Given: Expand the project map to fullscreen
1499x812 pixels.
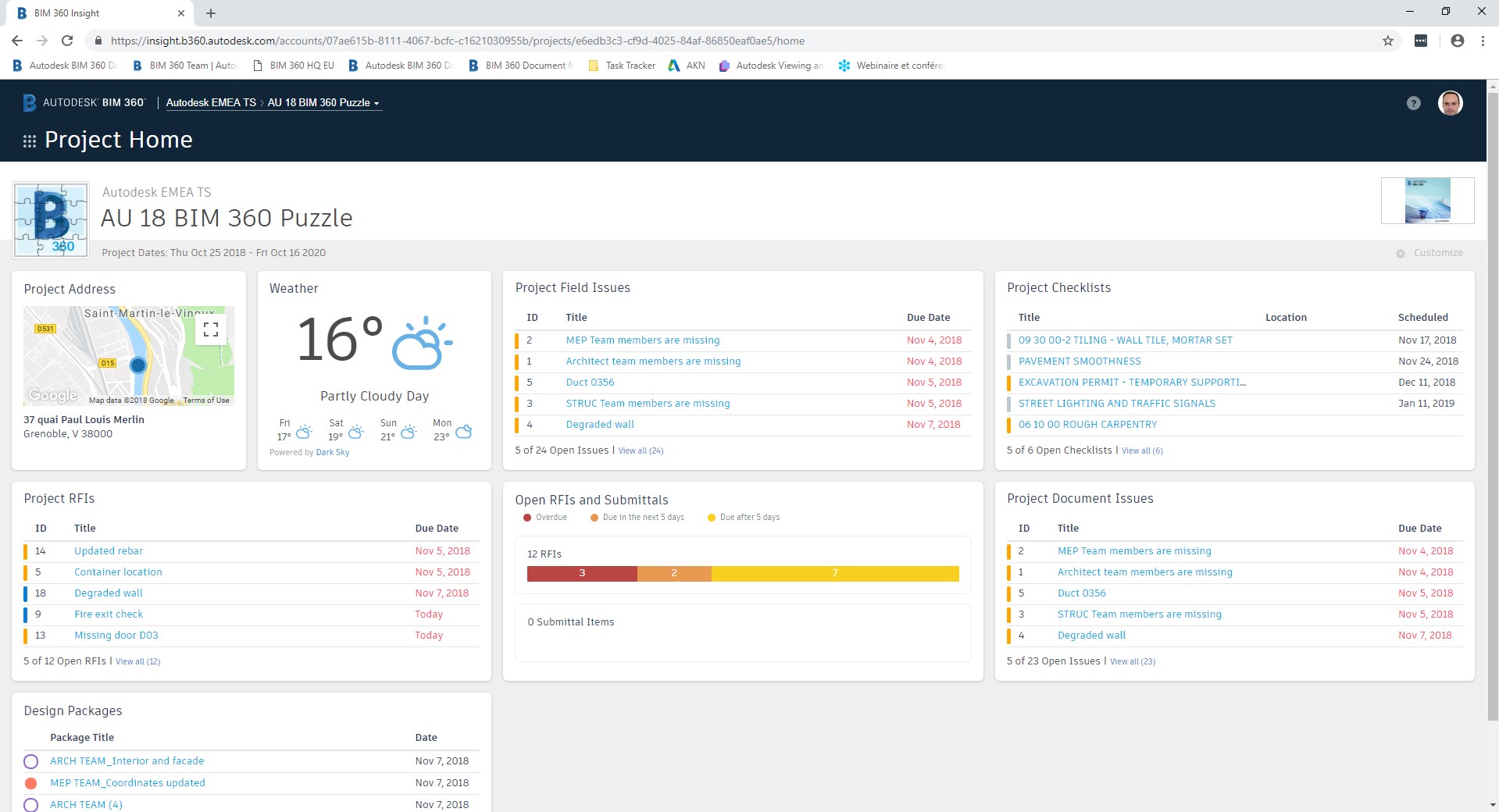Looking at the screenshot, I should point(211,329).
